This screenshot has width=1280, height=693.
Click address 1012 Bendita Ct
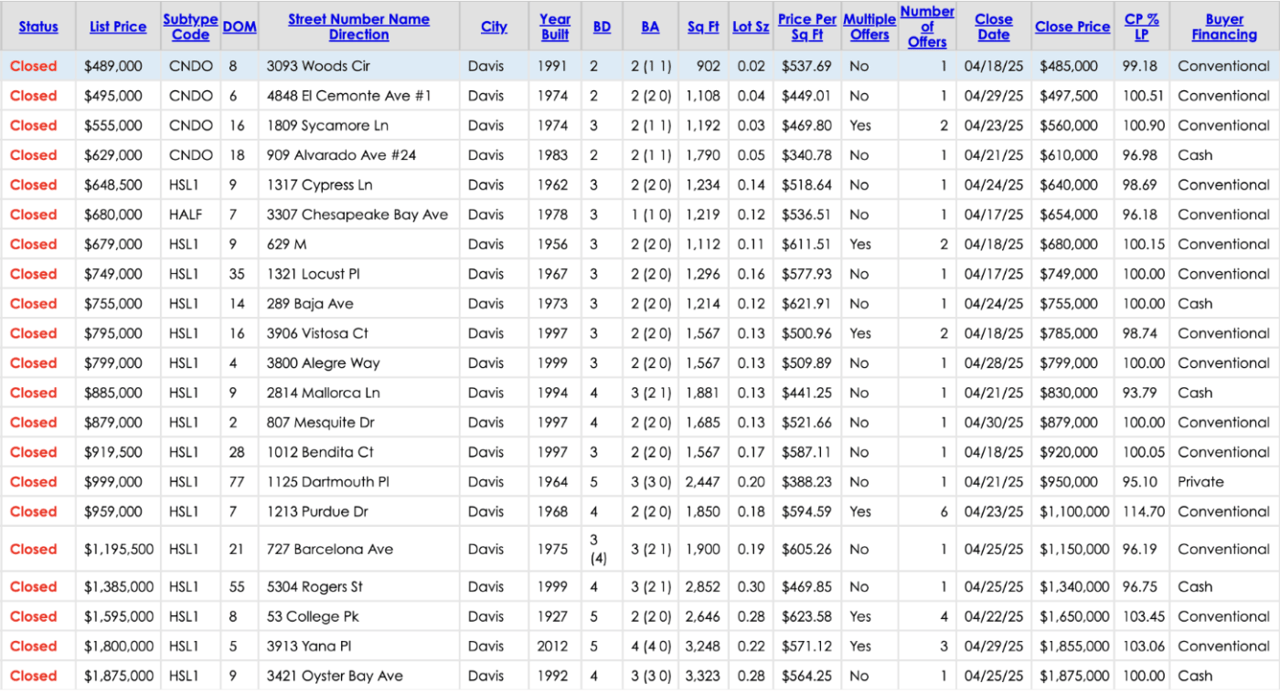pos(320,452)
